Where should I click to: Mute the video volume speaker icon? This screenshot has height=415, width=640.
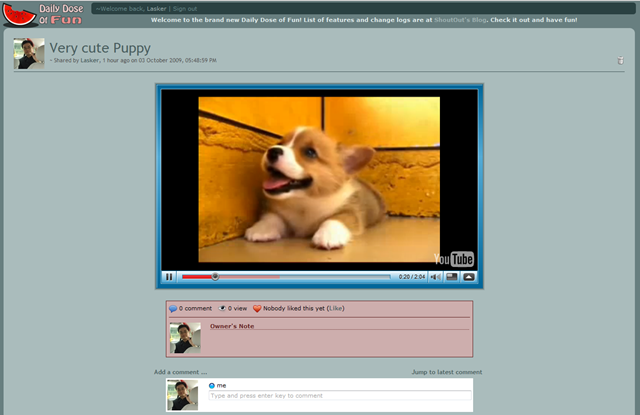(x=435, y=277)
